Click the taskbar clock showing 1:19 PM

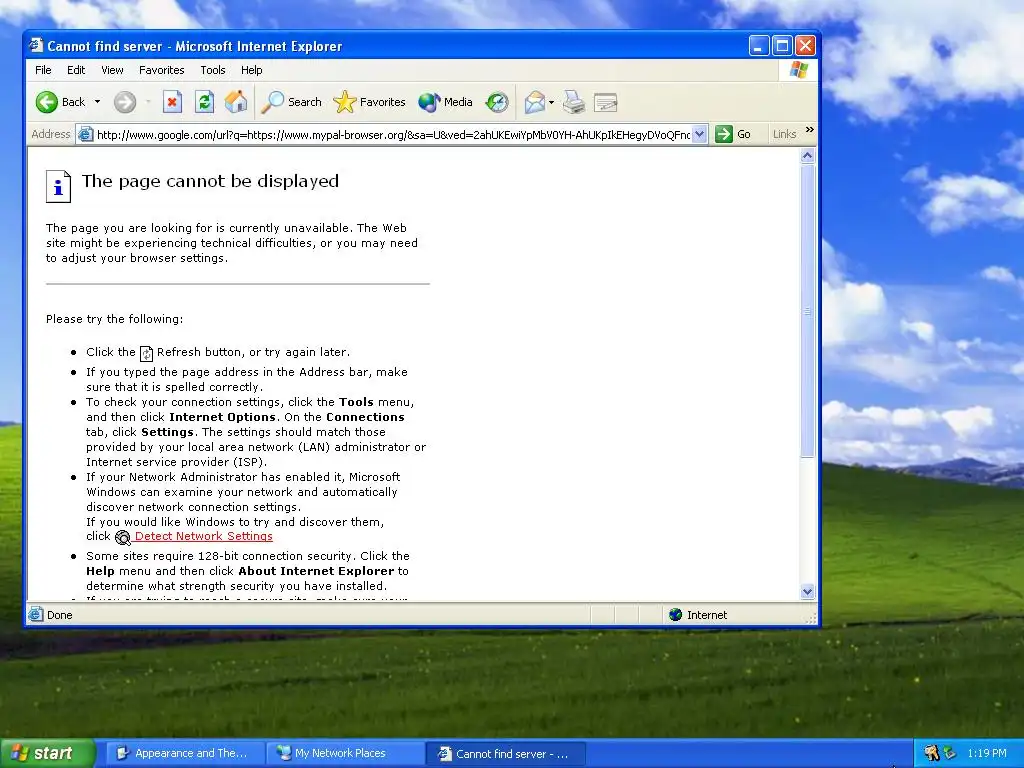[987, 753]
